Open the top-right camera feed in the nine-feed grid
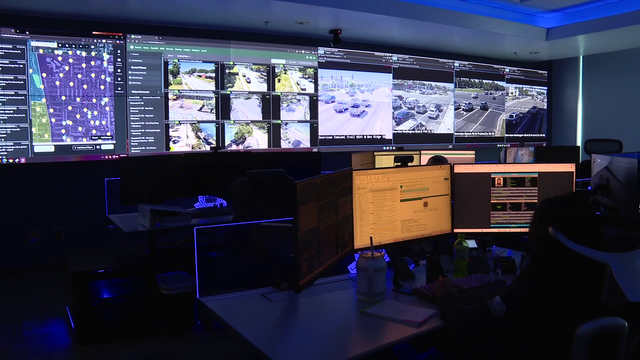640x360 pixels. (295, 79)
